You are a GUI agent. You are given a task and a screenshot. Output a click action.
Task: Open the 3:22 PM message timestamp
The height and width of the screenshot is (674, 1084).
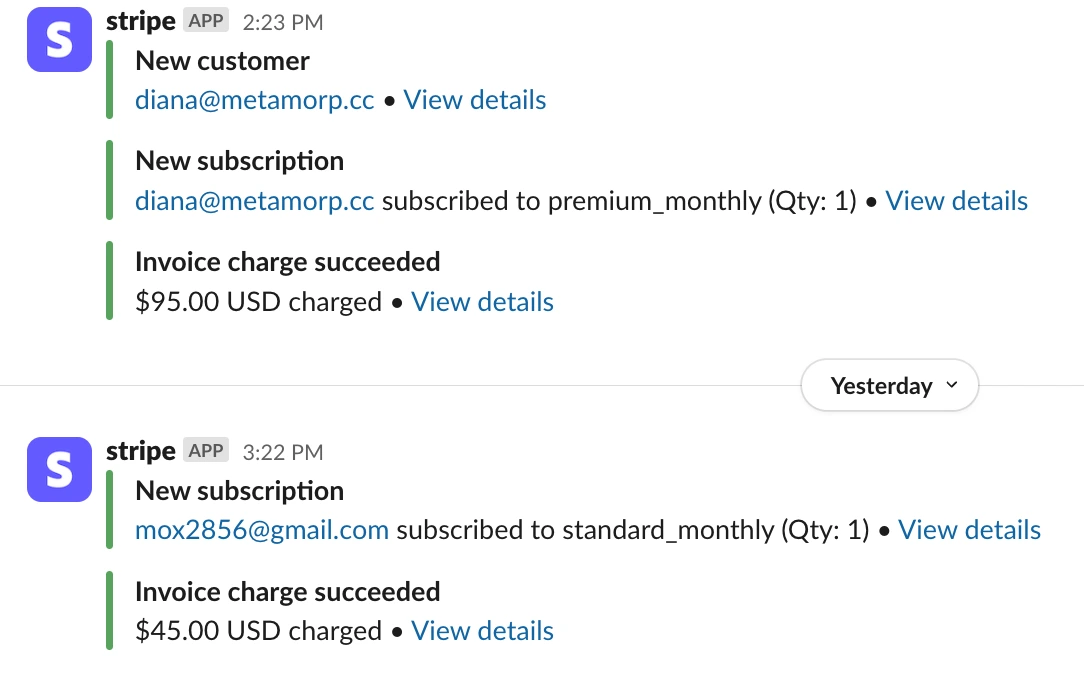(x=283, y=452)
